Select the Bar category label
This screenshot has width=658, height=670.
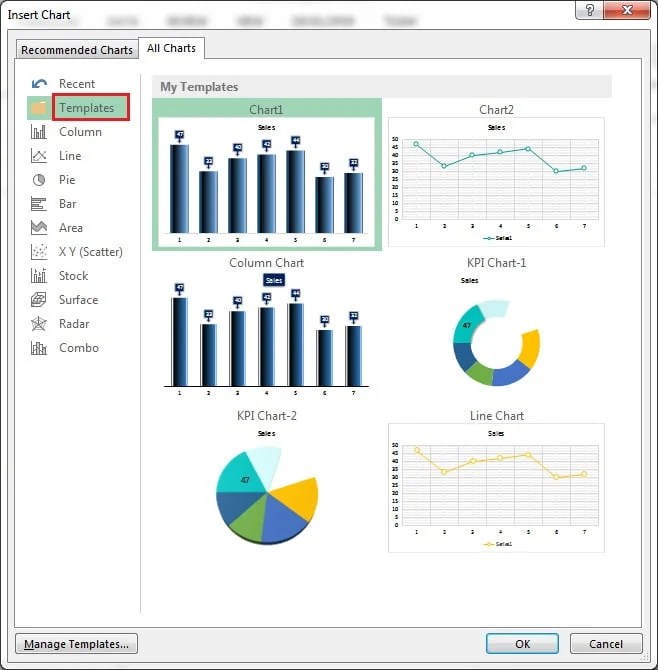click(x=68, y=204)
